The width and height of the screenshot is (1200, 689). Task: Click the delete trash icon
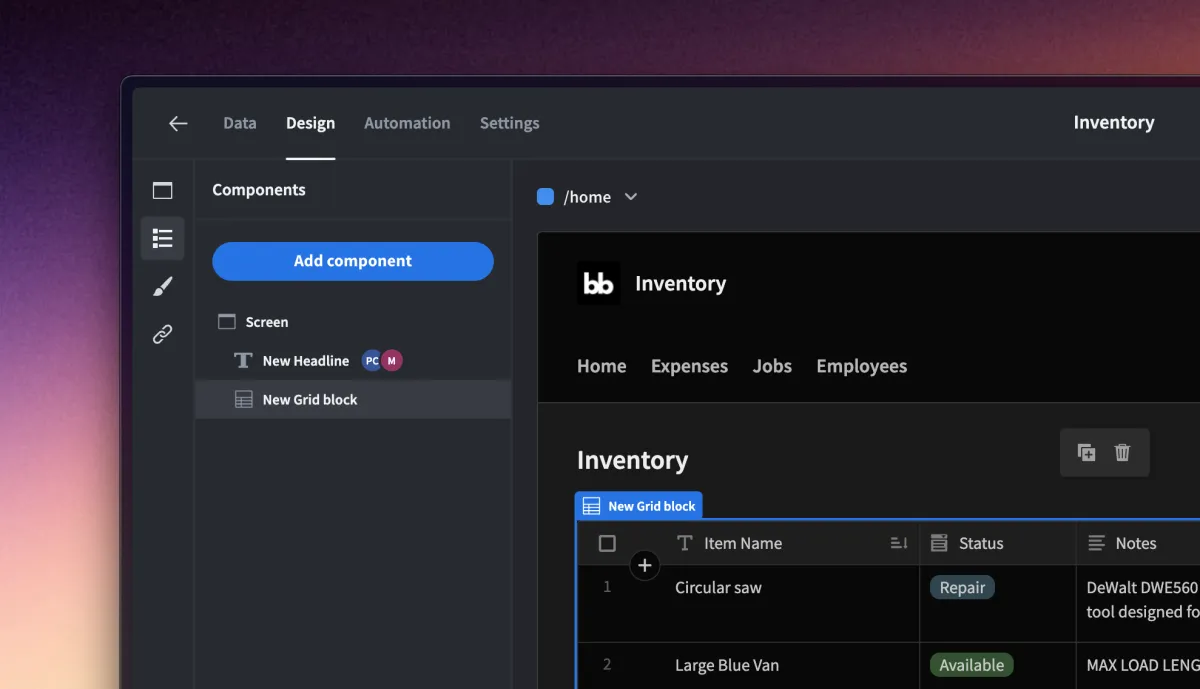(x=1122, y=453)
